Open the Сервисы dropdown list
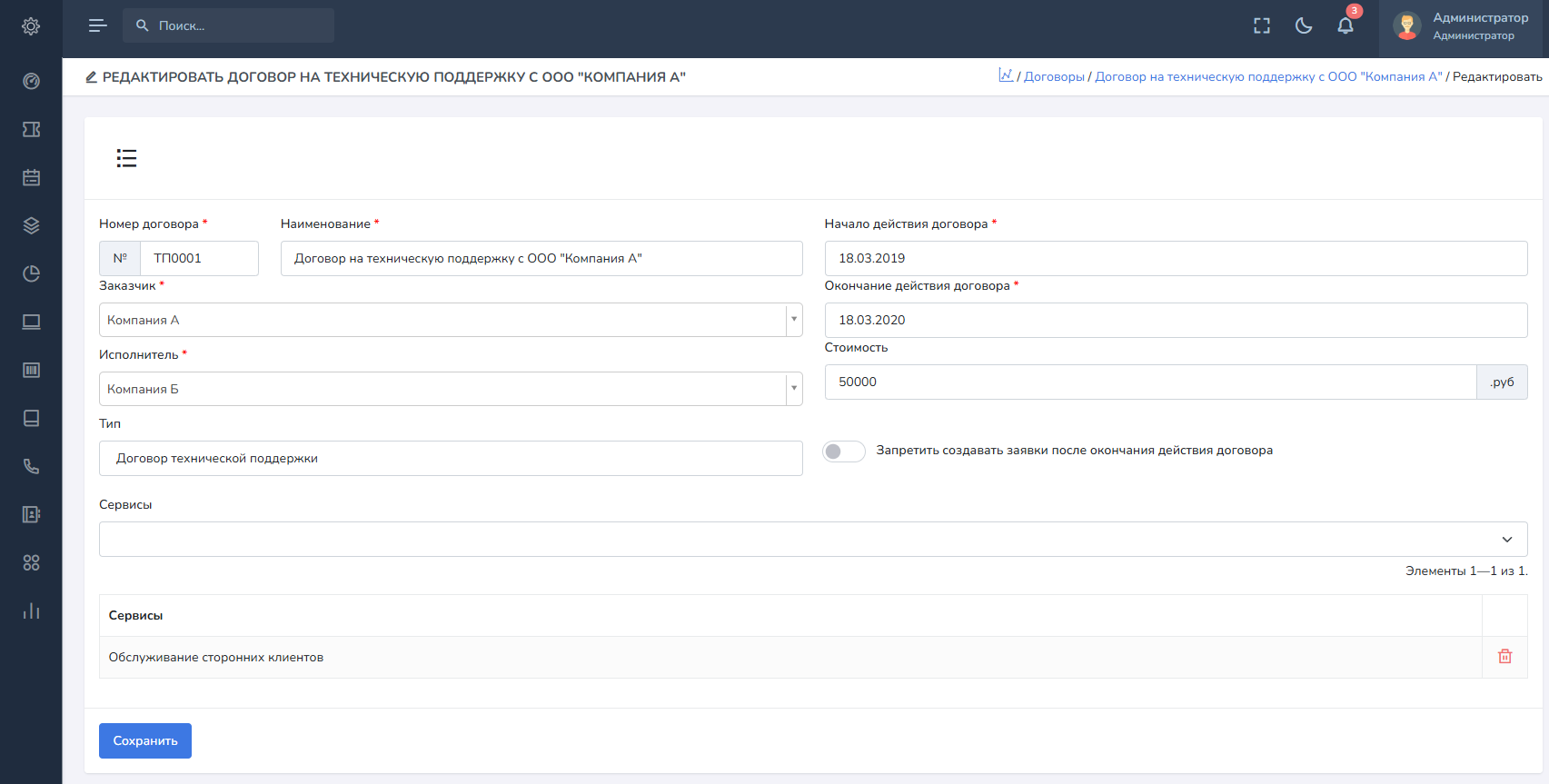Screen dimensions: 1549x784 (1506, 540)
